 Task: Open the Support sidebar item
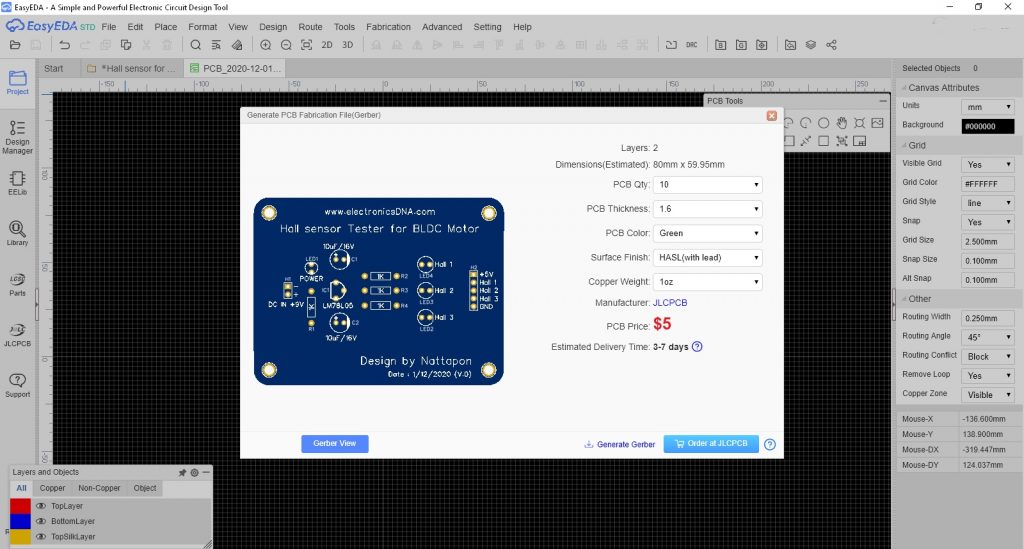pos(18,385)
